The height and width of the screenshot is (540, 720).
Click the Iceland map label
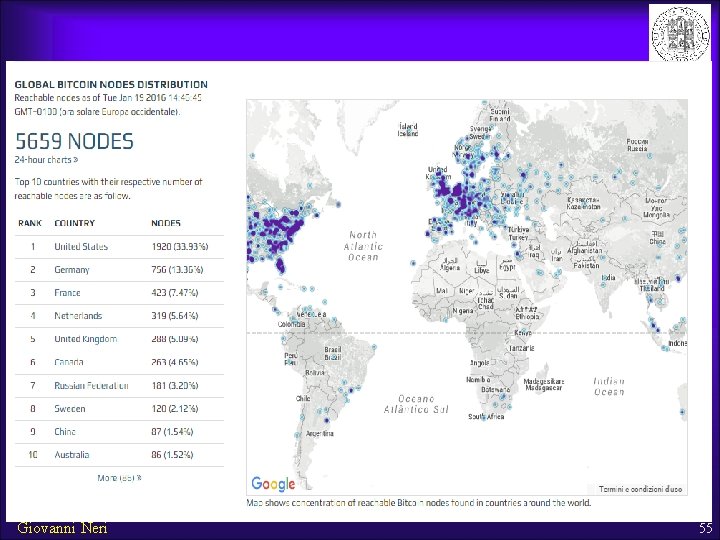[x=408, y=129]
